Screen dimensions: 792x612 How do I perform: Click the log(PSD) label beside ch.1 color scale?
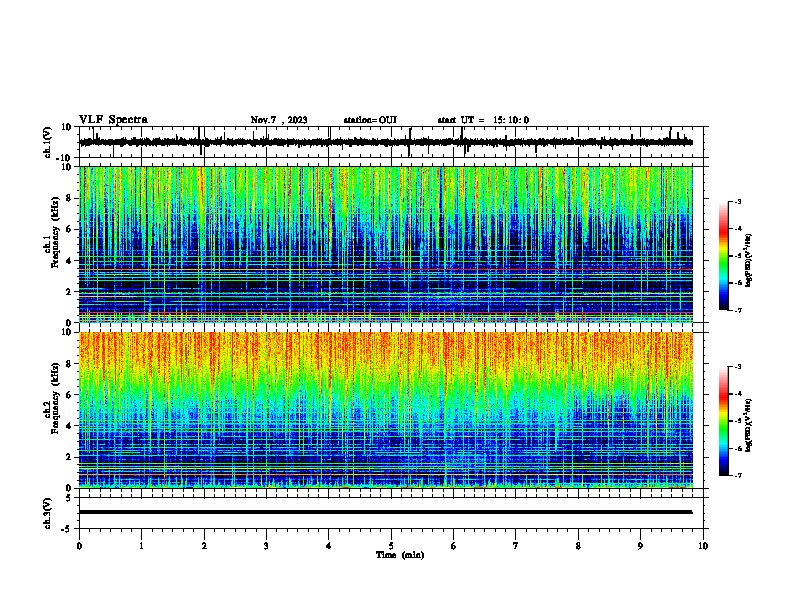tap(749, 260)
